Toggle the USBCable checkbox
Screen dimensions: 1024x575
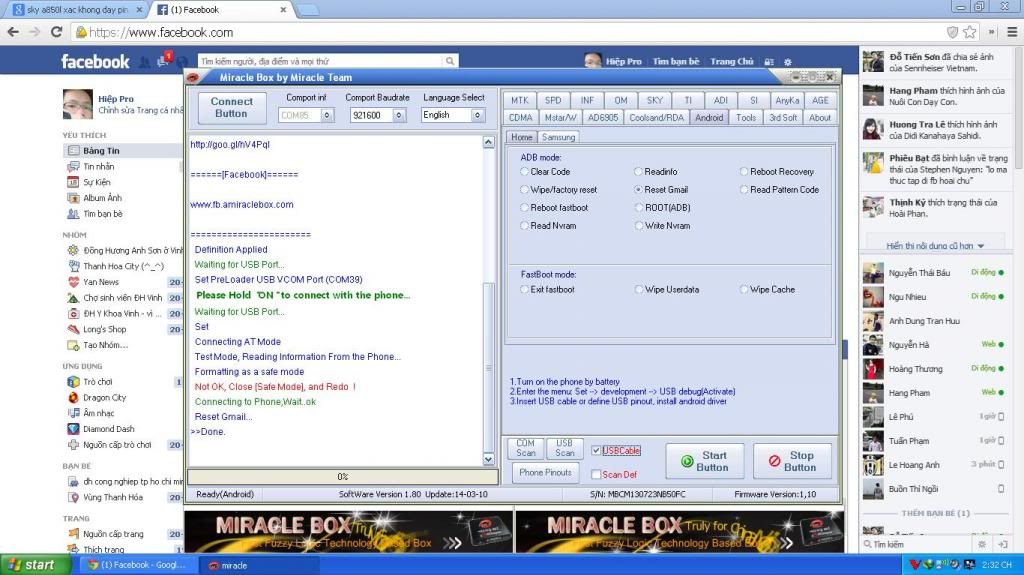[596, 450]
